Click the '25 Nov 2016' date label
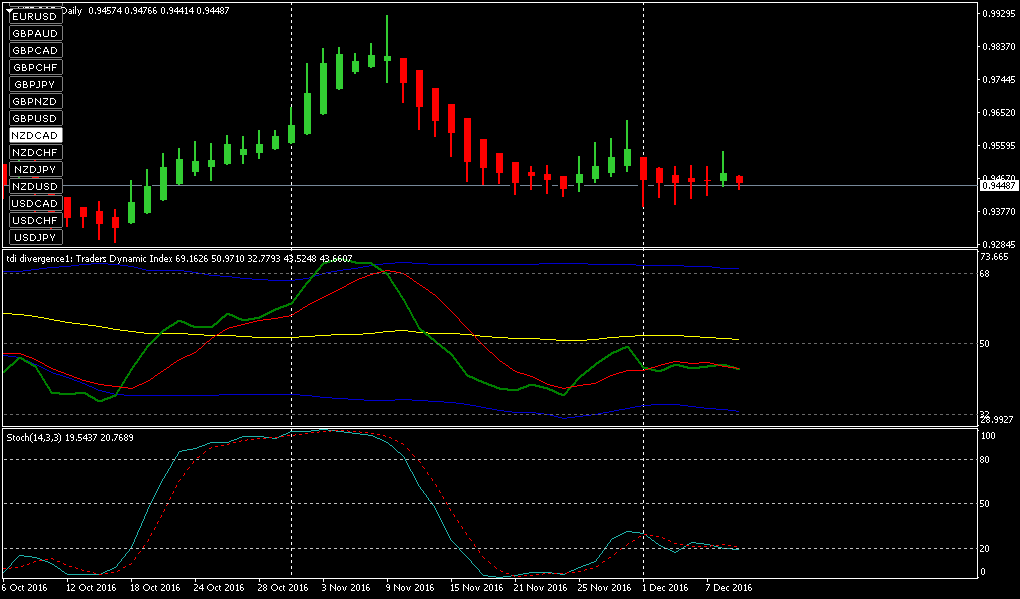The width and height of the screenshot is (1020, 599). tap(602, 587)
